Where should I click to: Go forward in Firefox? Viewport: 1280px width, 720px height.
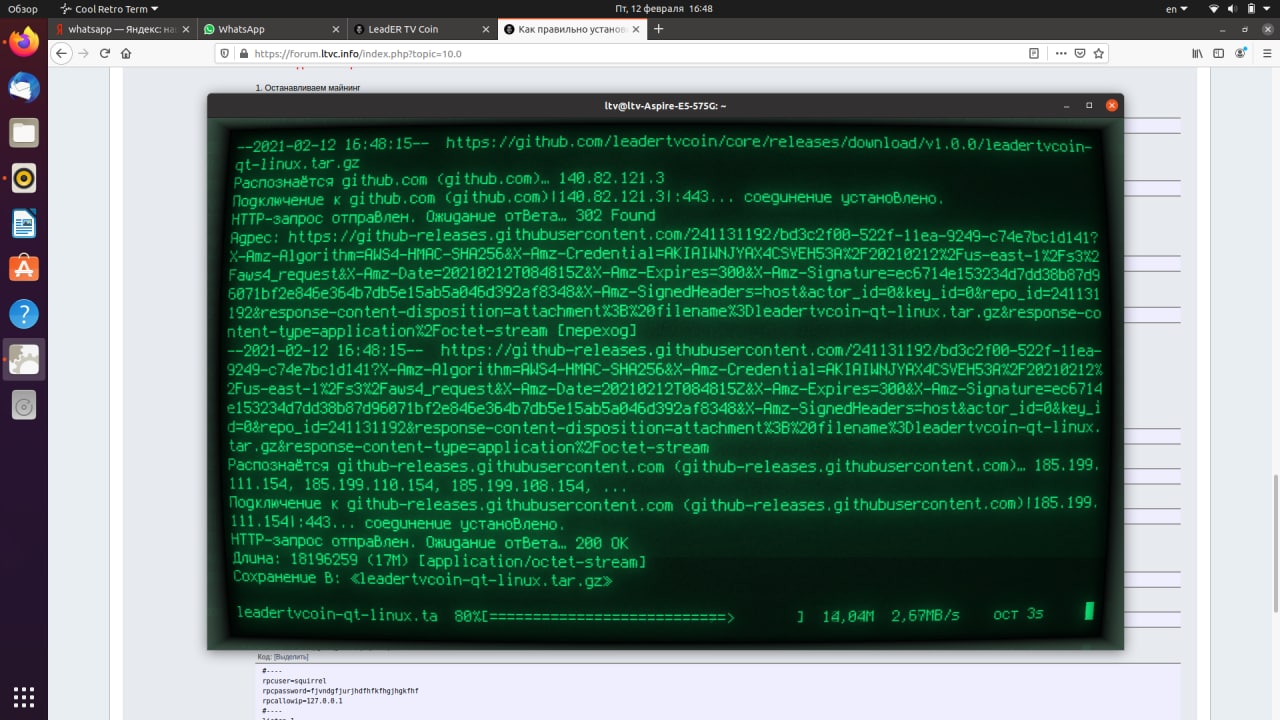point(84,54)
